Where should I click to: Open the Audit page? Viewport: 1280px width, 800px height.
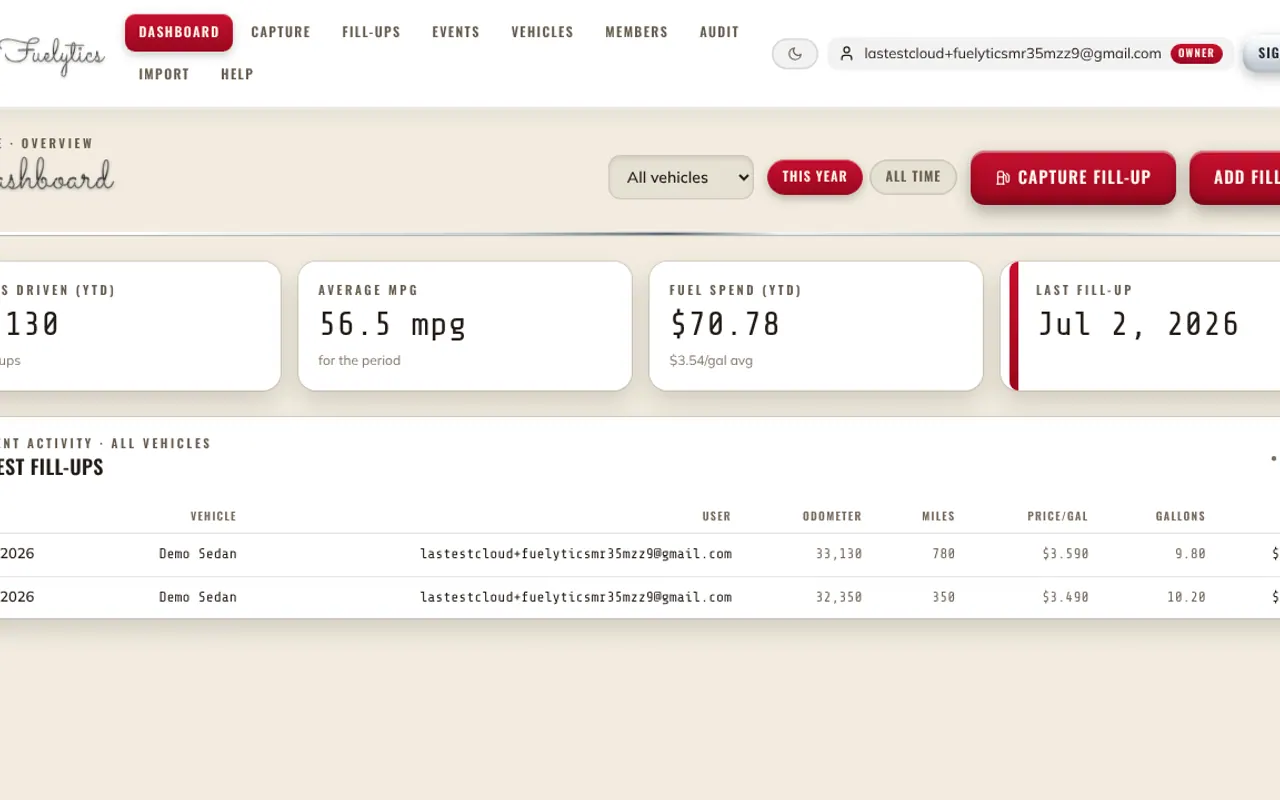[719, 32]
